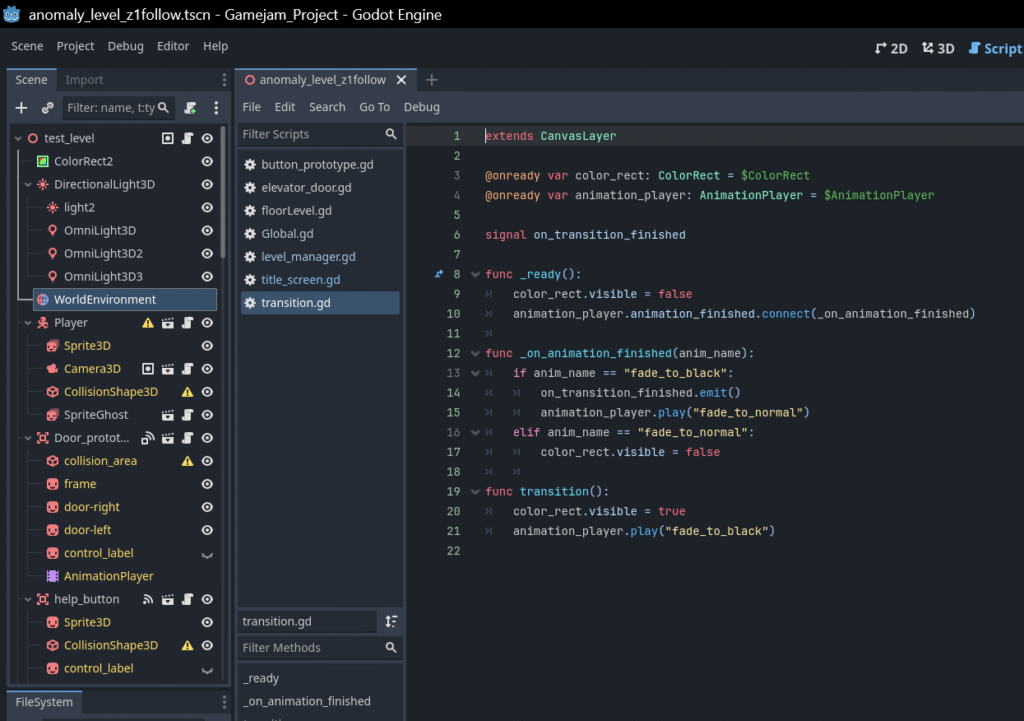Switch to the Import tab
The height and width of the screenshot is (721, 1024).
84,80
